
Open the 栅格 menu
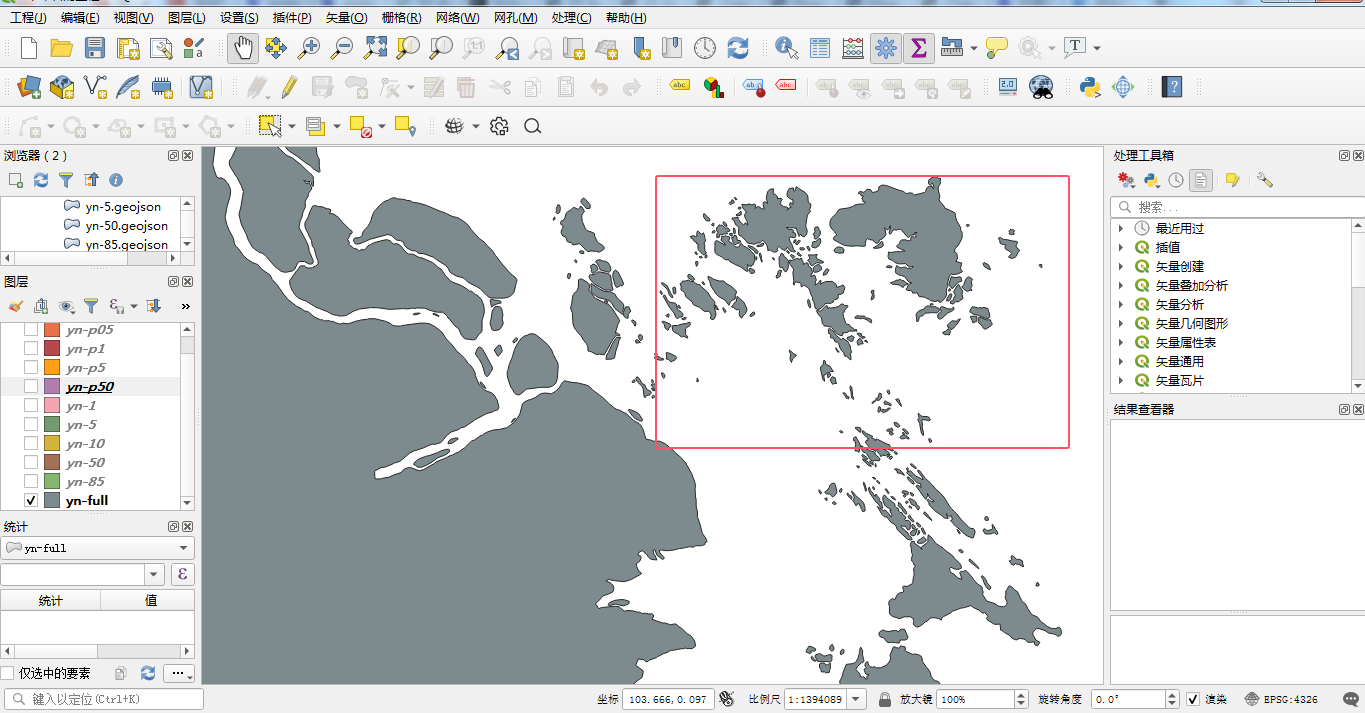401,18
